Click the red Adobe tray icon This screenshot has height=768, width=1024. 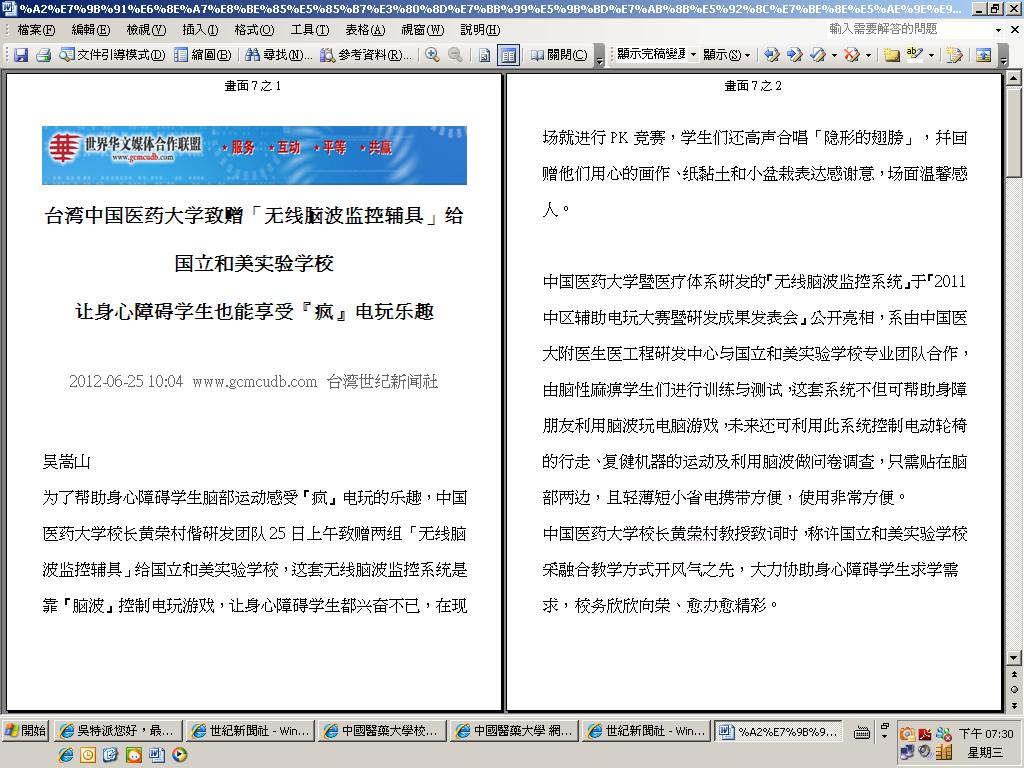[925, 734]
